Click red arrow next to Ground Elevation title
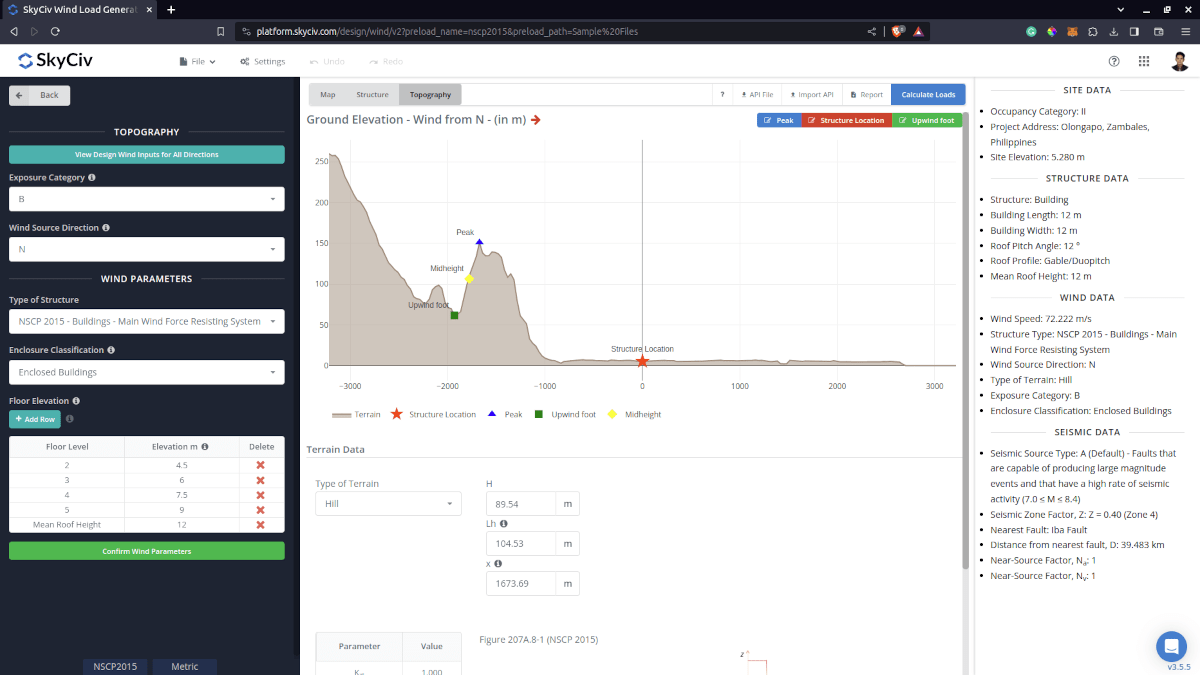This screenshot has width=1200, height=675. pyautogui.click(x=536, y=120)
